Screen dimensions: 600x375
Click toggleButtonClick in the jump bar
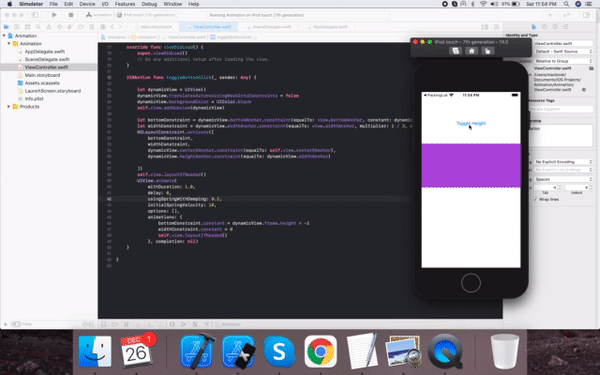coord(234,37)
